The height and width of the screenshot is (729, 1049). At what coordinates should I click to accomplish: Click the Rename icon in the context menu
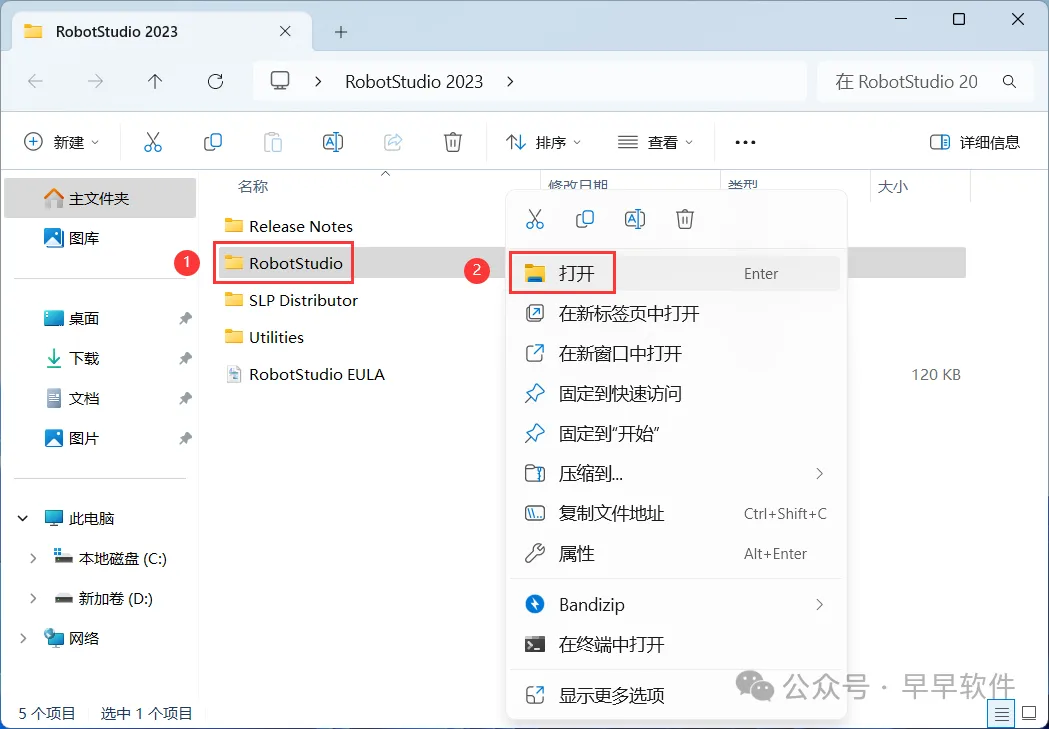[634, 219]
